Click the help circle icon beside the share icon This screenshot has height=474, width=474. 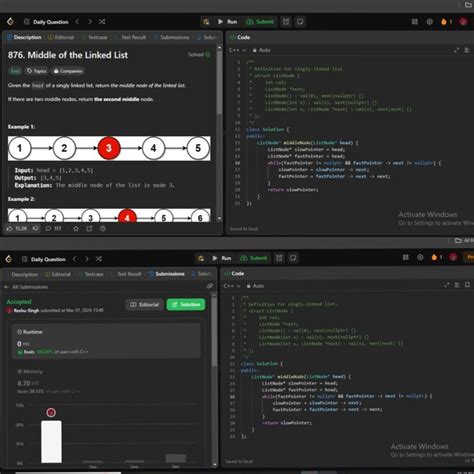[x=103, y=228]
